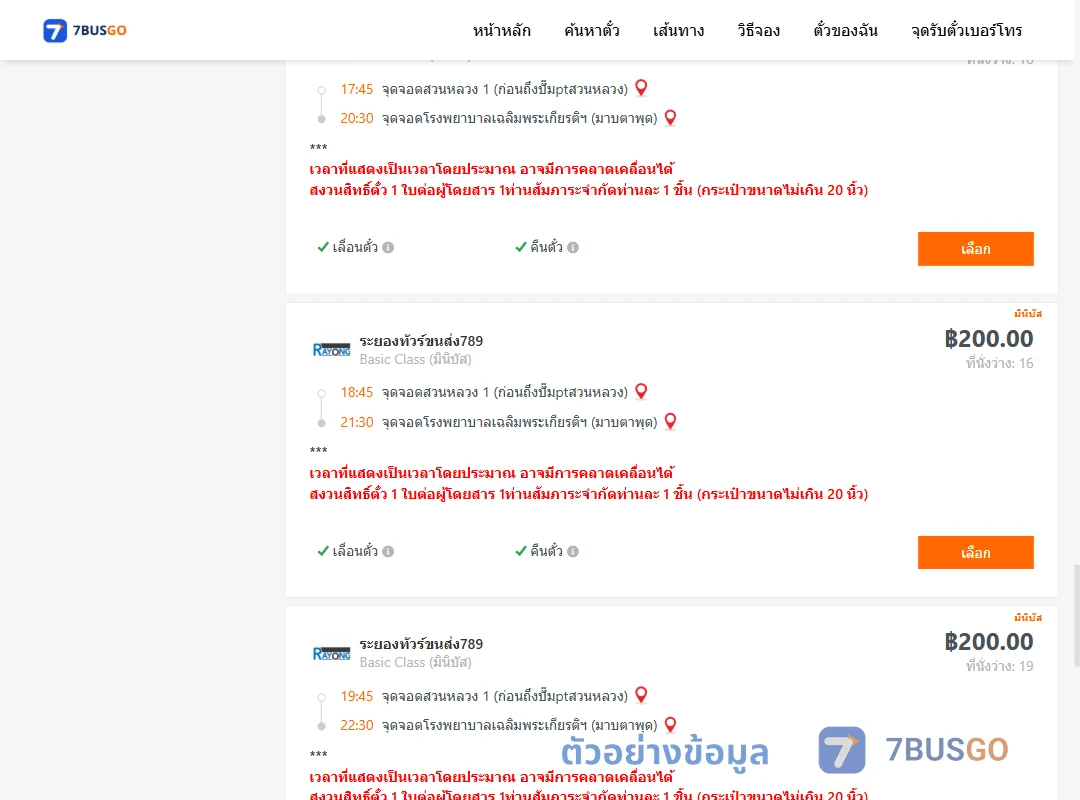
Task: Click ที่นั่งว่าง: 19 seat count text
Action: tap(999, 666)
